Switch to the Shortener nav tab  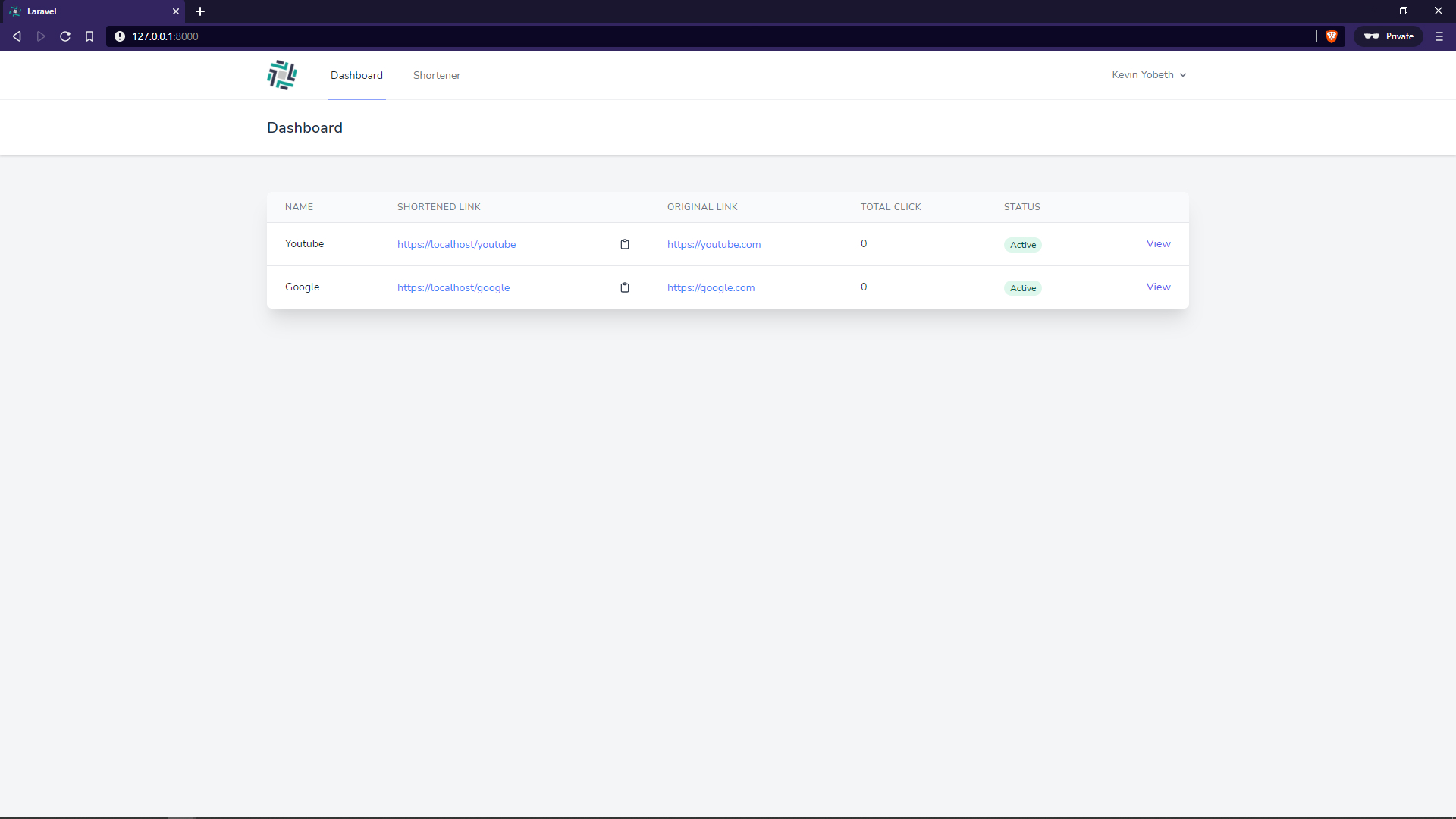tap(437, 75)
